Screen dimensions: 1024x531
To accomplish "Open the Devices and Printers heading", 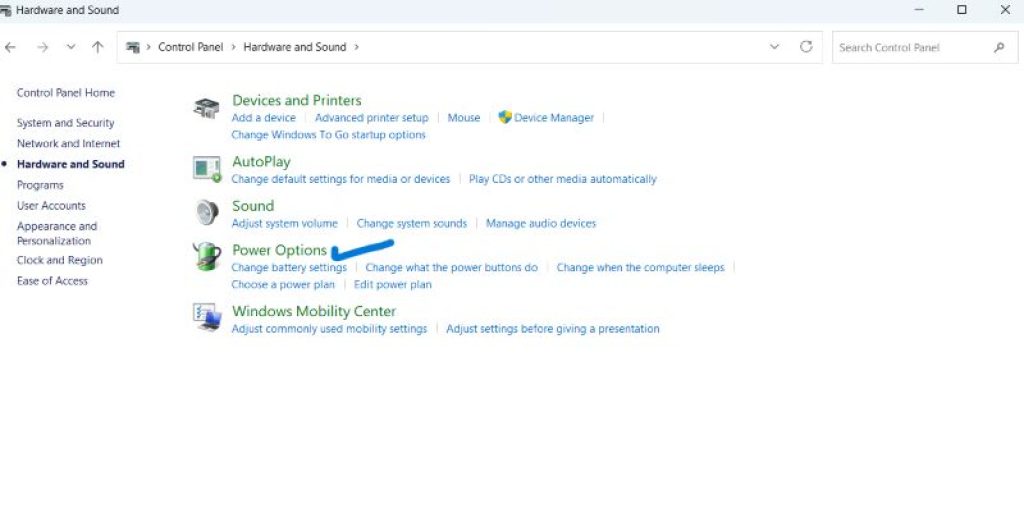I will pyautogui.click(x=296, y=100).
